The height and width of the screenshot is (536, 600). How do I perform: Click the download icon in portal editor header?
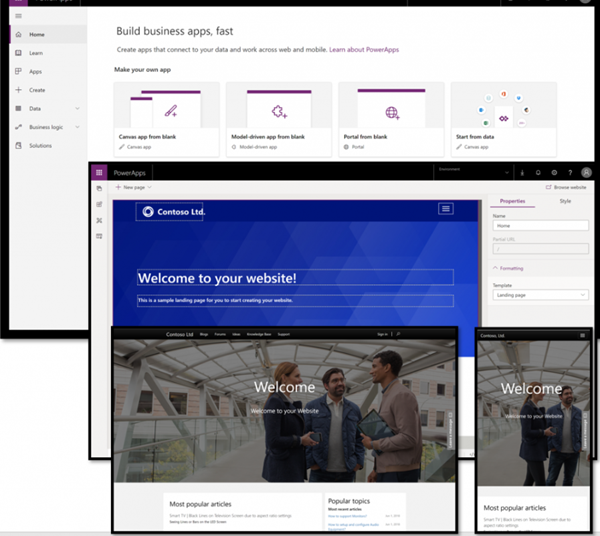(522, 173)
